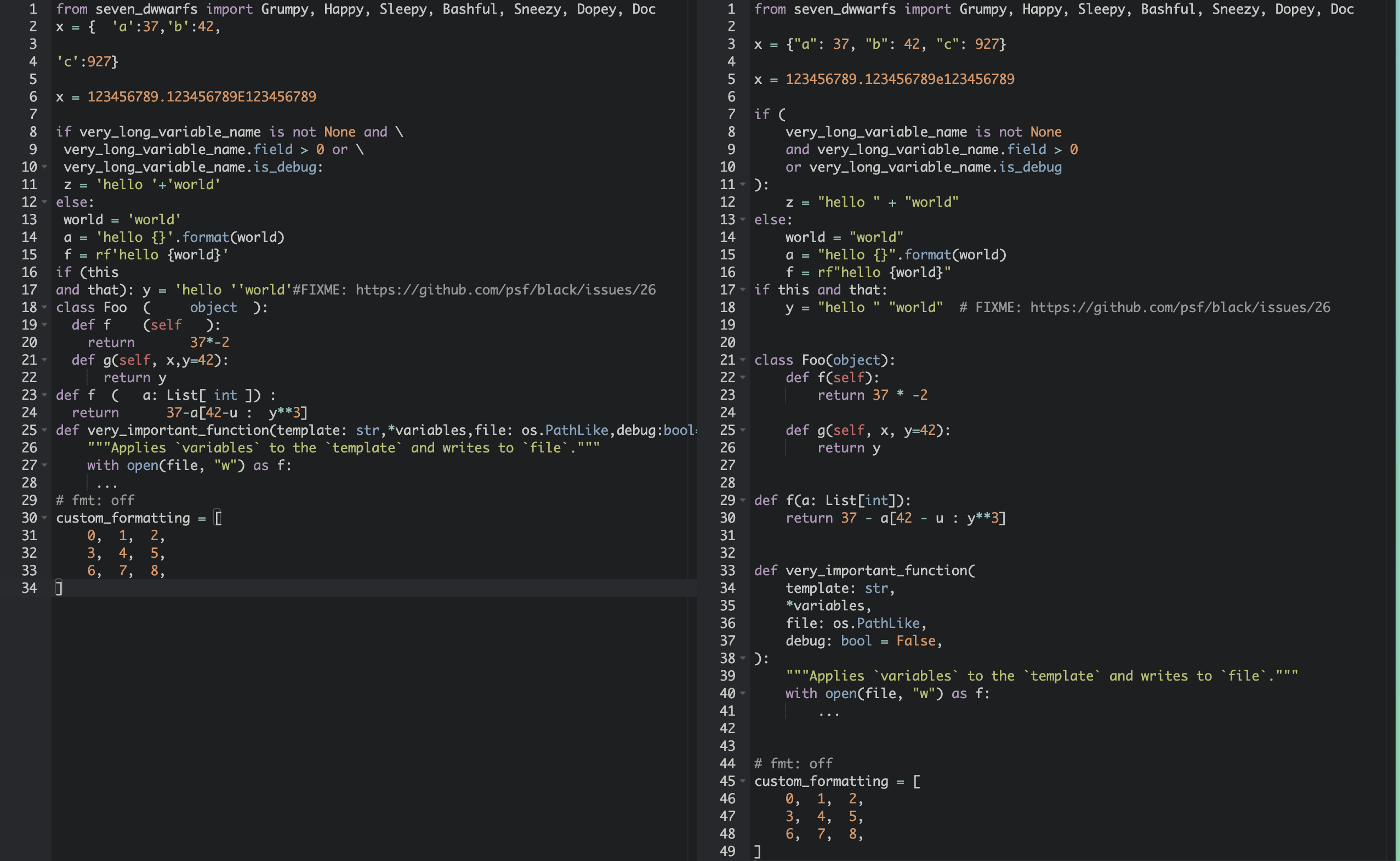The width and height of the screenshot is (1400, 861).
Task: Collapse the fold marker on left line 10
Action: pyautogui.click(x=44, y=167)
